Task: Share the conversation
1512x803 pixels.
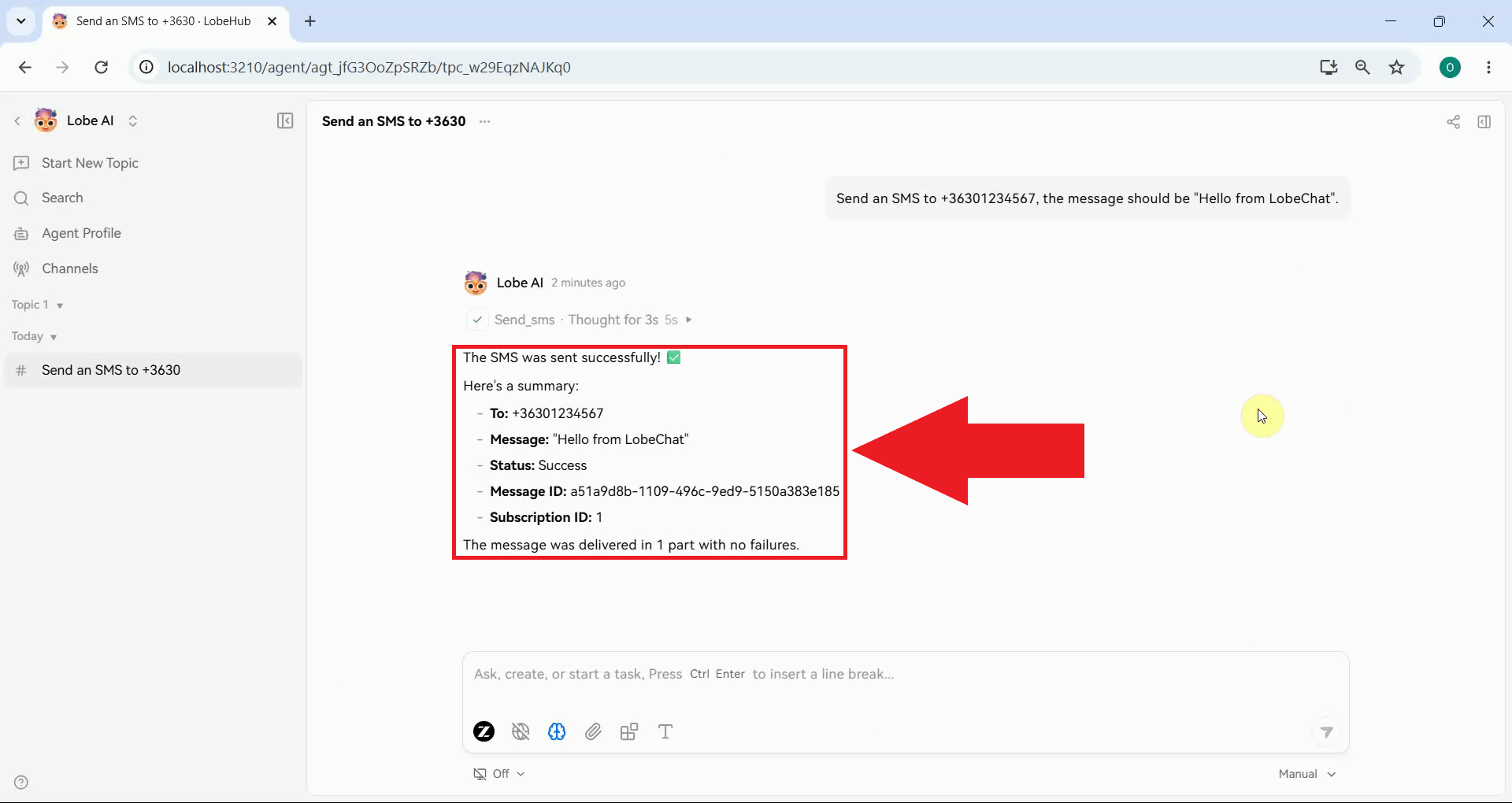Action: tap(1454, 121)
